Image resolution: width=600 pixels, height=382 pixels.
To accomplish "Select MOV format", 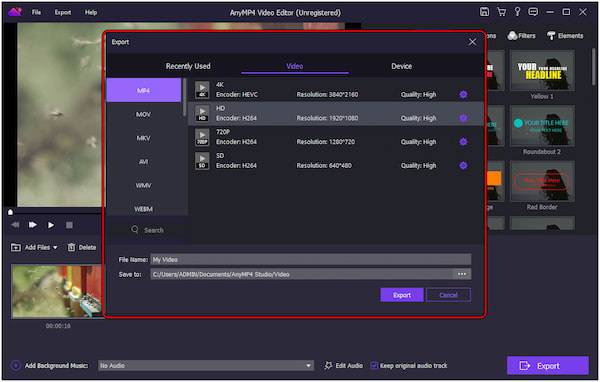I will pyautogui.click(x=143, y=114).
